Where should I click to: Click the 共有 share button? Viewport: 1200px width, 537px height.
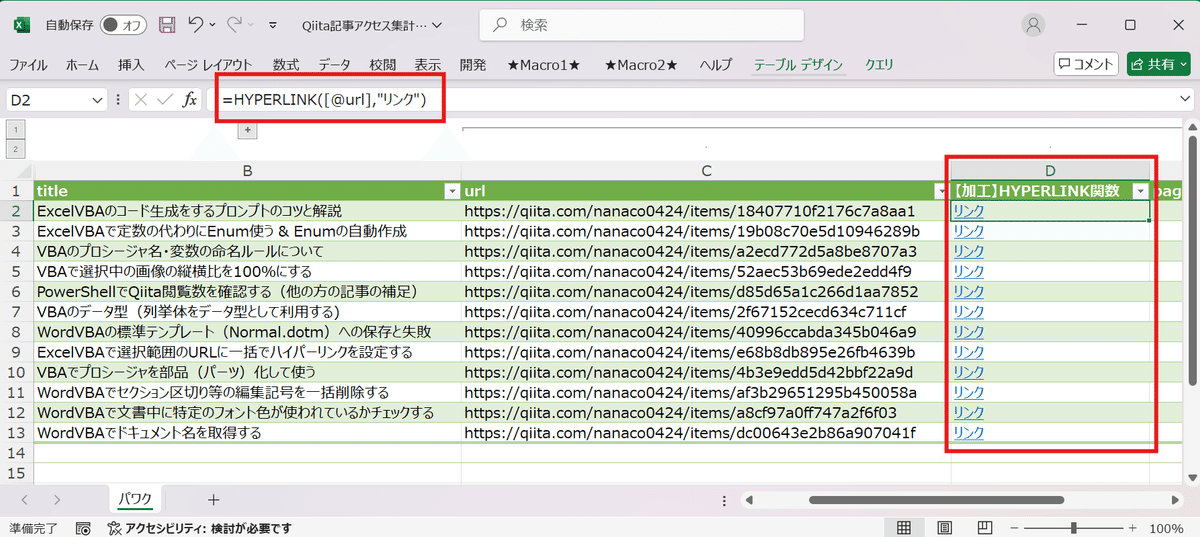(1158, 64)
